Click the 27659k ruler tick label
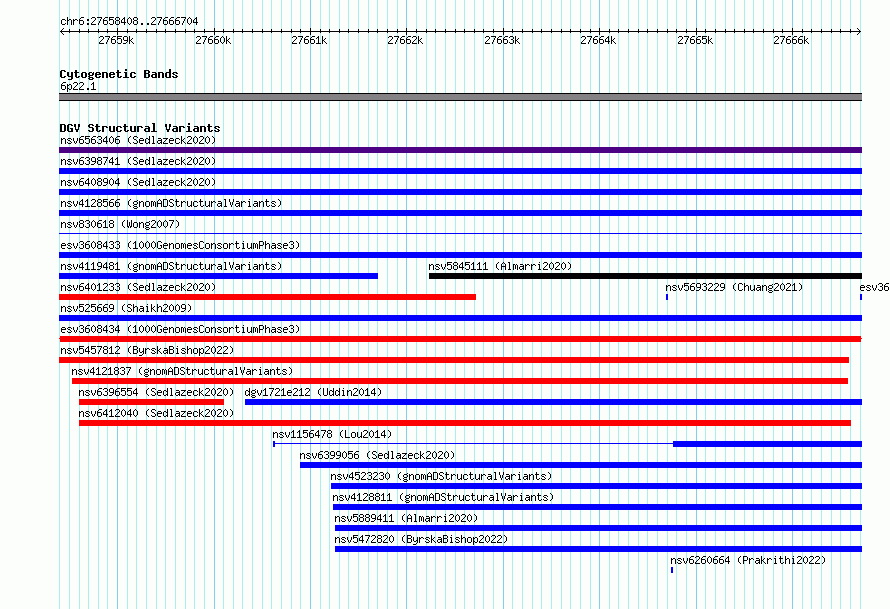This screenshot has width=890, height=609. (x=116, y=40)
